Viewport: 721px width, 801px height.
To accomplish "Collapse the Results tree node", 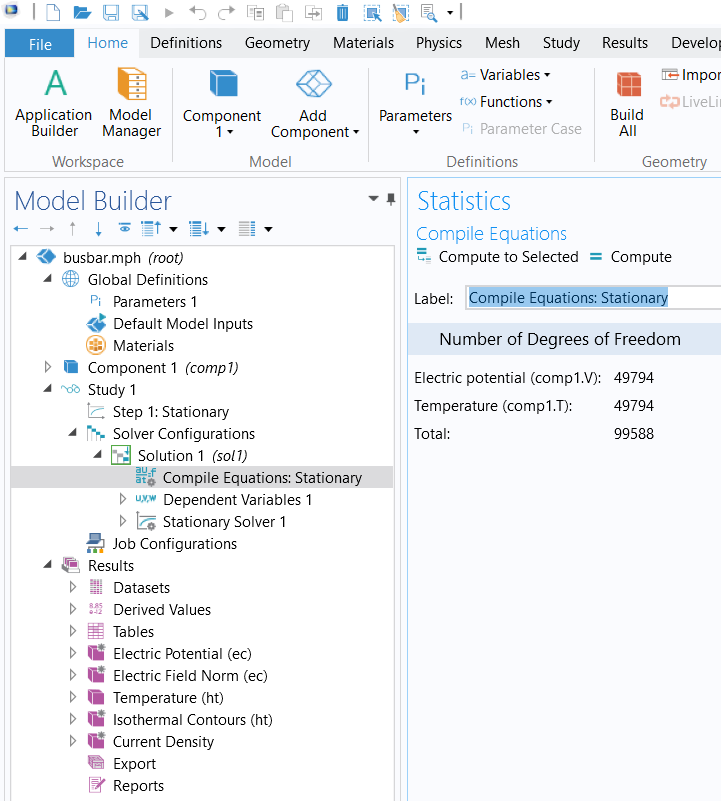I will [x=47, y=566].
